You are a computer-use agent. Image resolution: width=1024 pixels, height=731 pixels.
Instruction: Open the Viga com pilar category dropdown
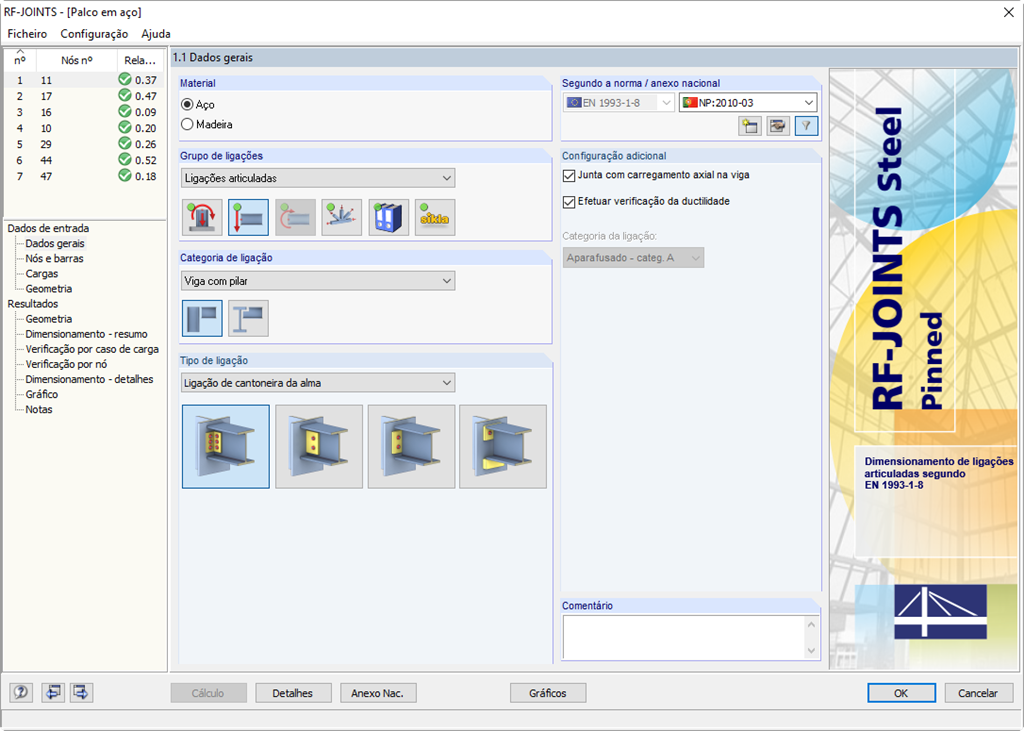318,281
